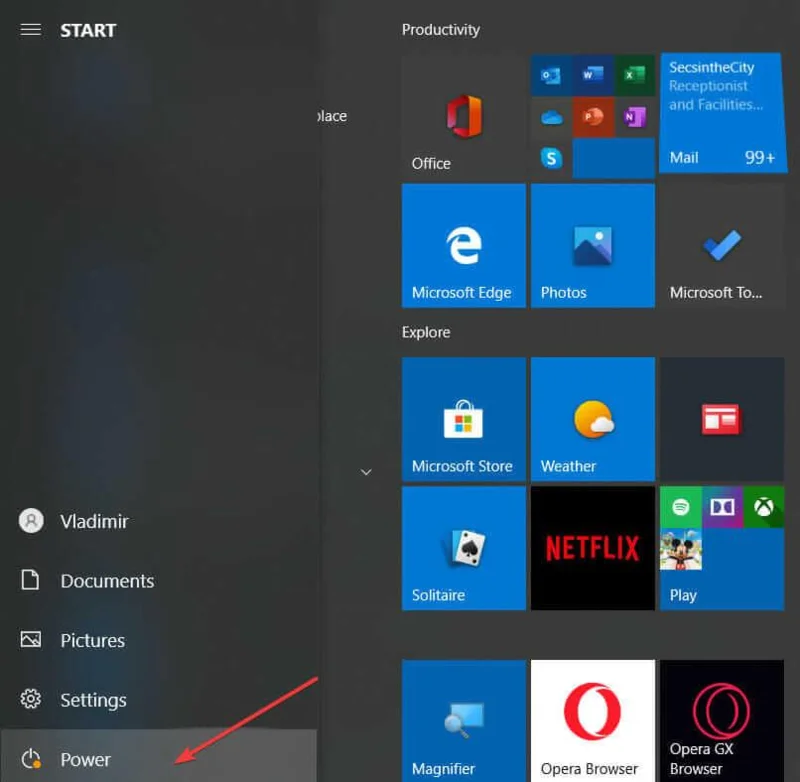
Task: Open Outlook from the Office folder tile
Action: [551, 75]
